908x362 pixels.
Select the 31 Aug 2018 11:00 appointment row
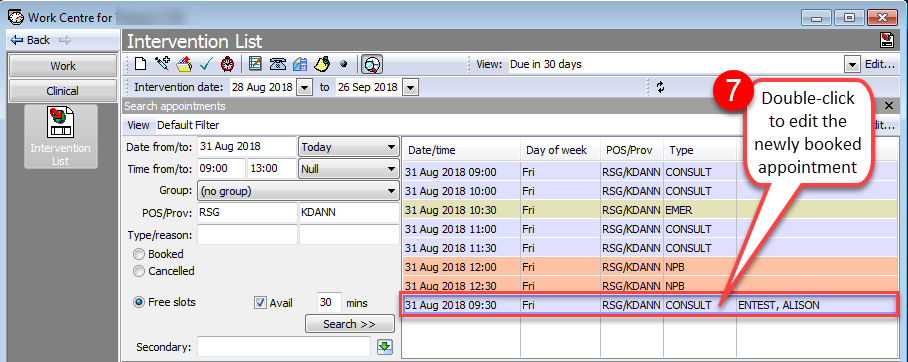[649, 229]
